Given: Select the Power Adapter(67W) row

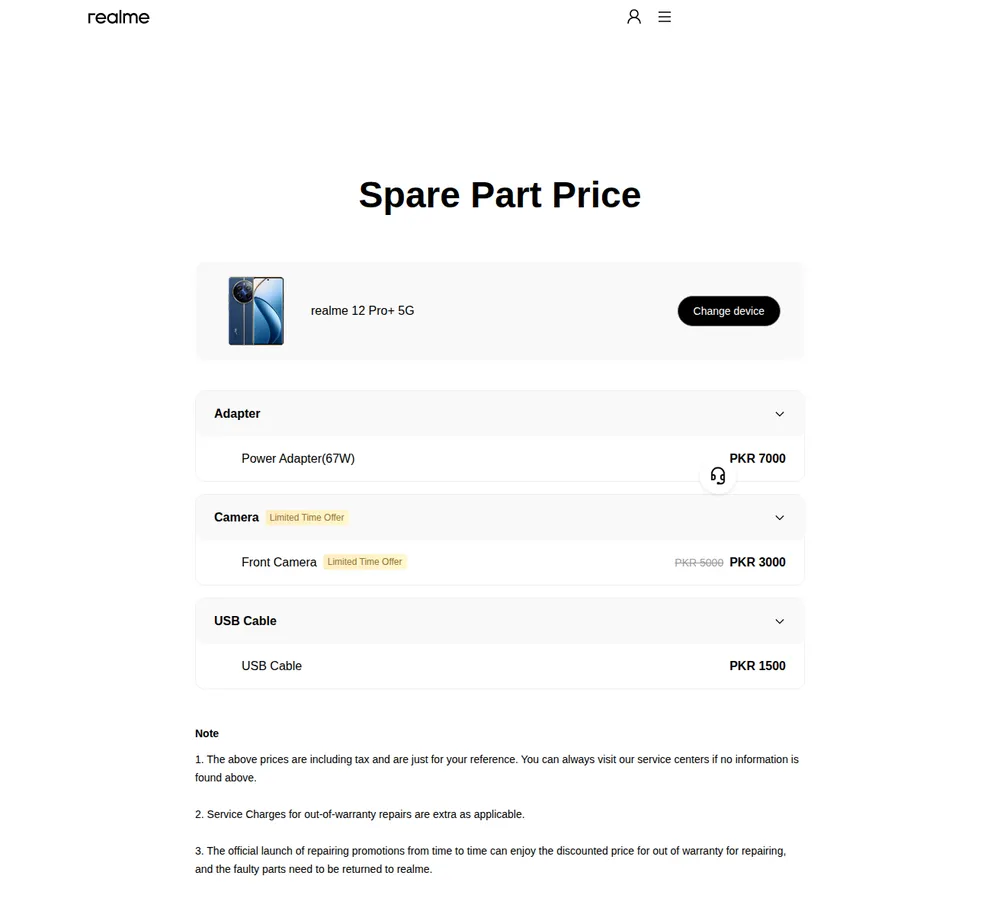Looking at the screenshot, I should [499, 458].
